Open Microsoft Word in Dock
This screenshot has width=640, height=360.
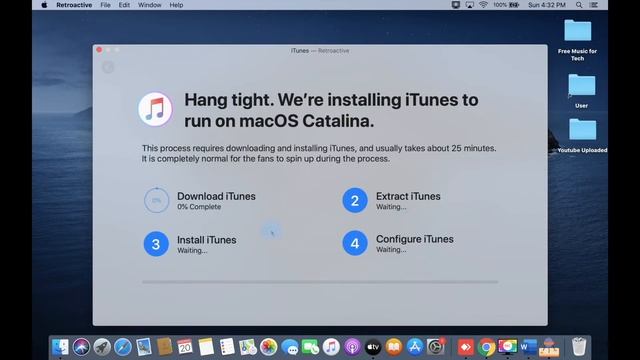(x=528, y=347)
